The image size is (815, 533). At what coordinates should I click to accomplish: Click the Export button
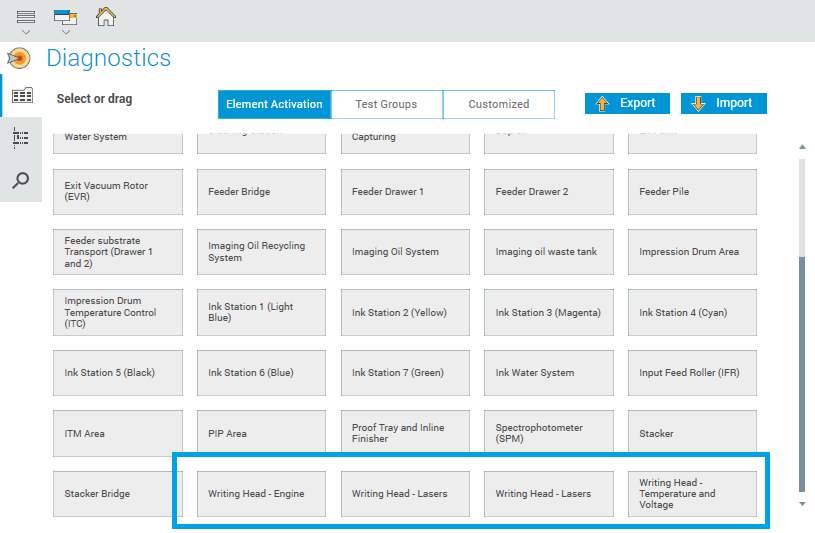point(627,103)
